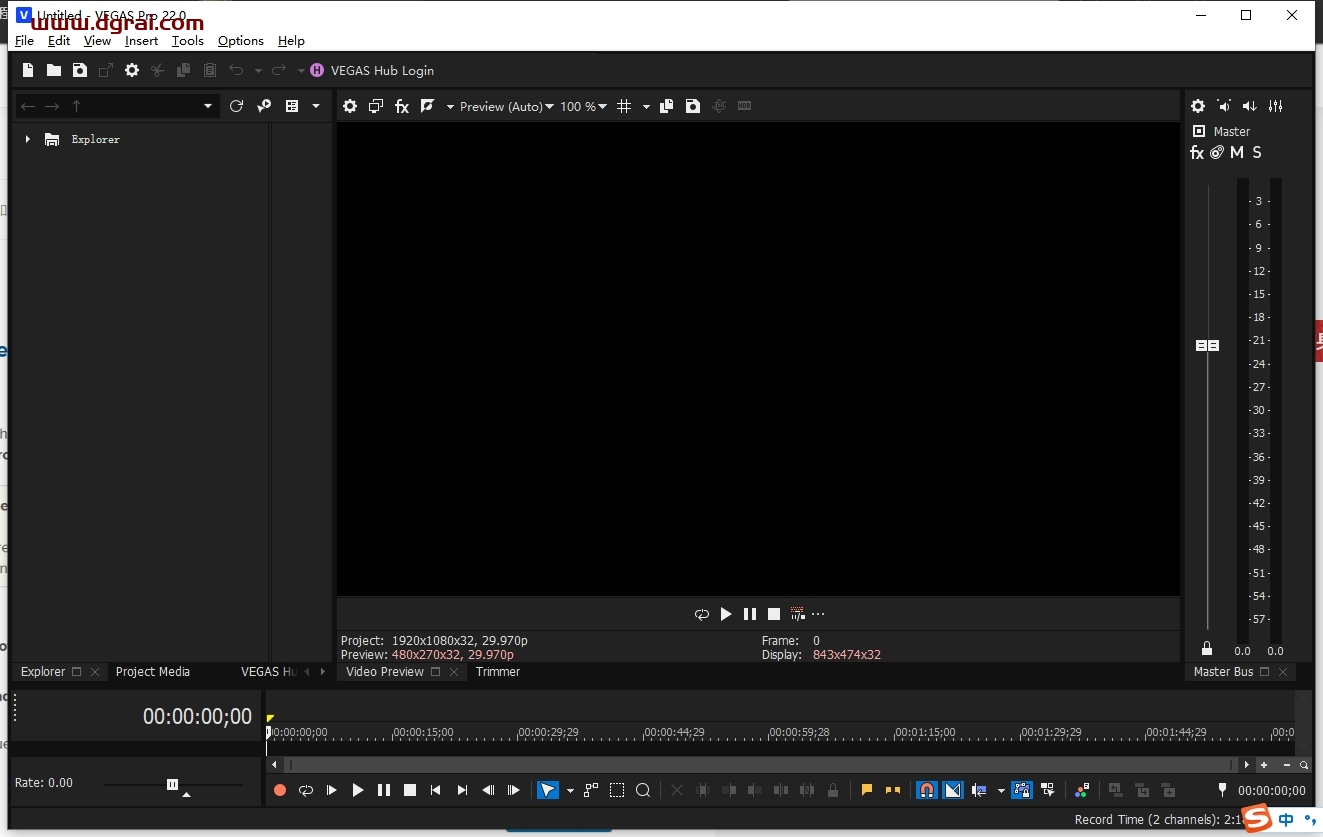
Task: Toggle Loop Playback in transport bar
Action: pos(306,790)
